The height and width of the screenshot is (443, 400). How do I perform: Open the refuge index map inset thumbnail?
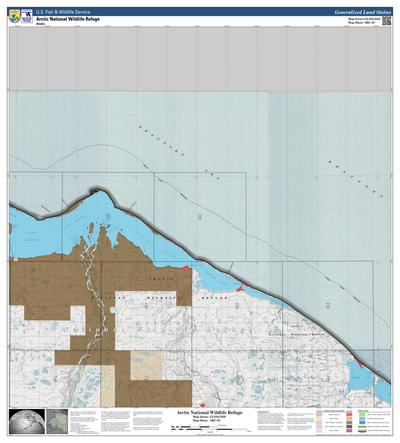tap(57, 421)
